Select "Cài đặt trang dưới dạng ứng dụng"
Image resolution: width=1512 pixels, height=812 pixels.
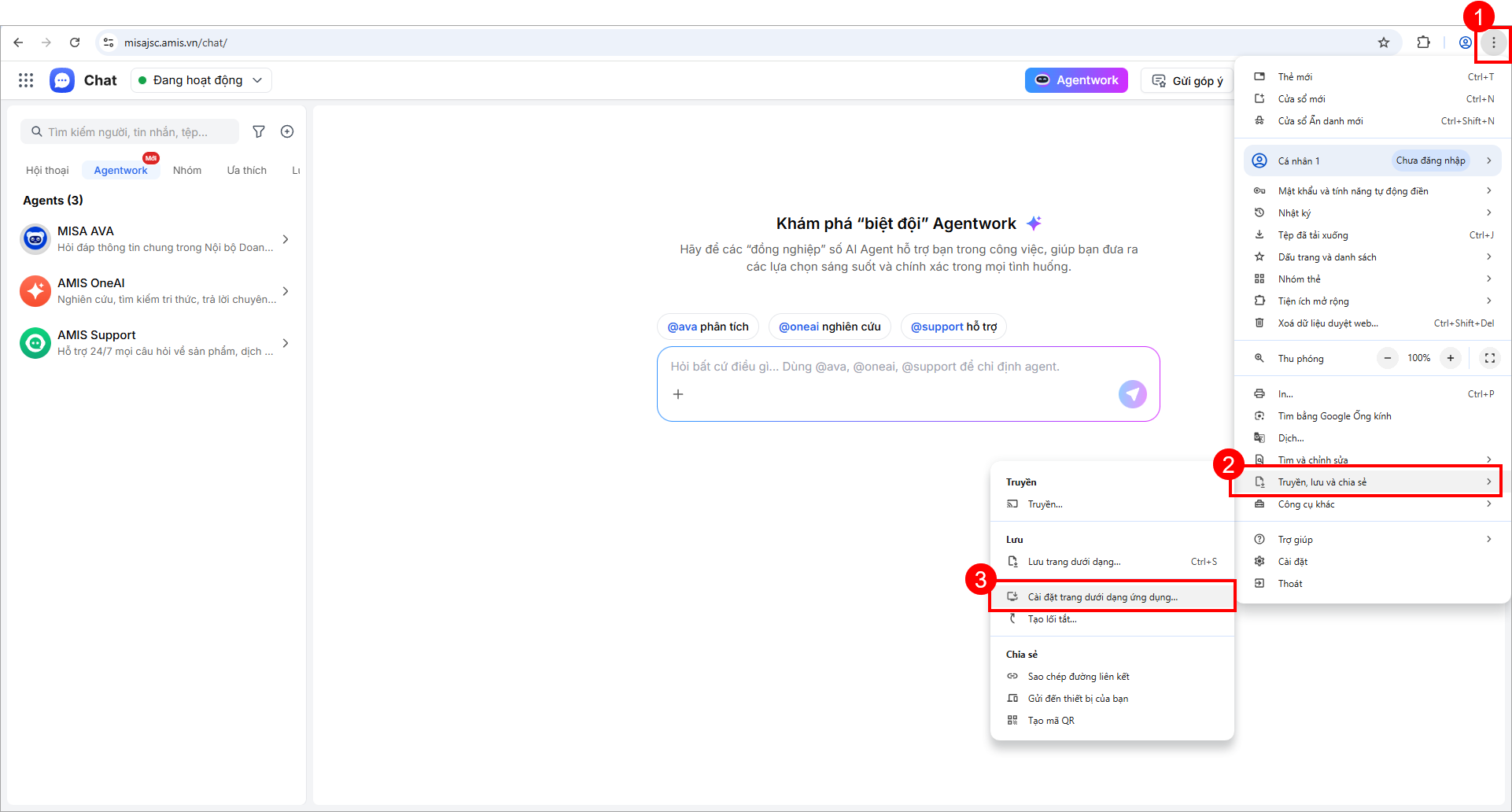point(1102,597)
